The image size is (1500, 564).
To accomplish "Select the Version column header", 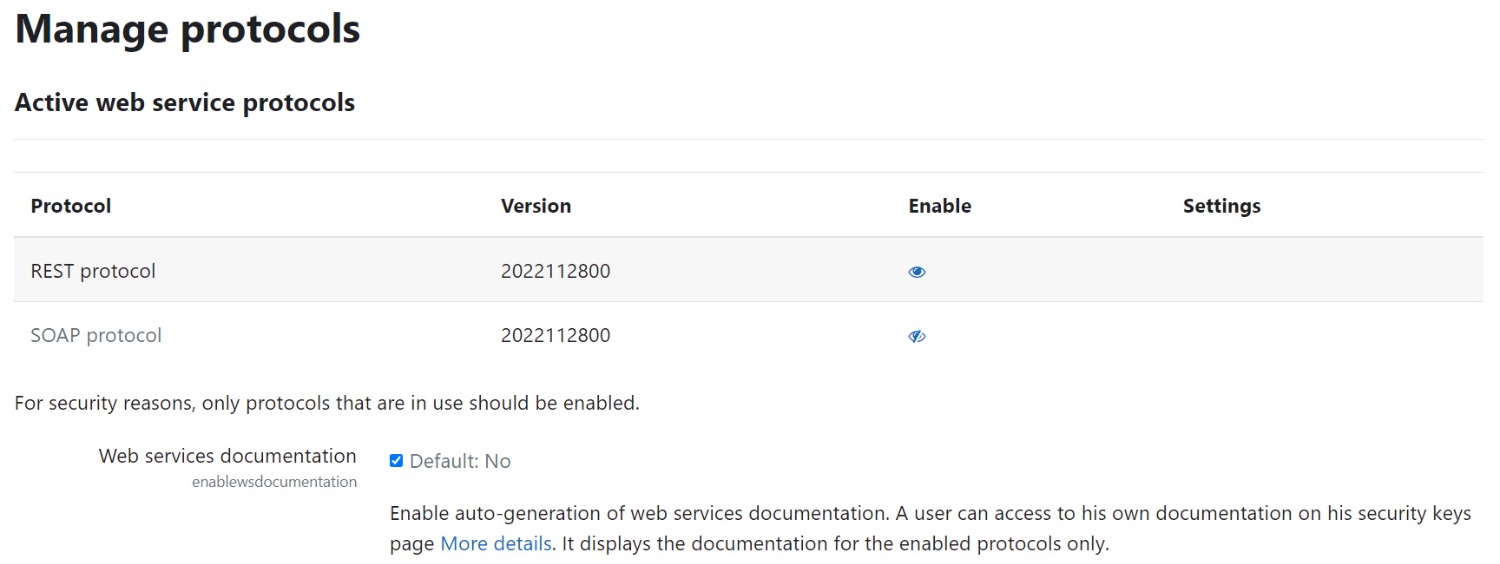I will pyautogui.click(x=536, y=206).
